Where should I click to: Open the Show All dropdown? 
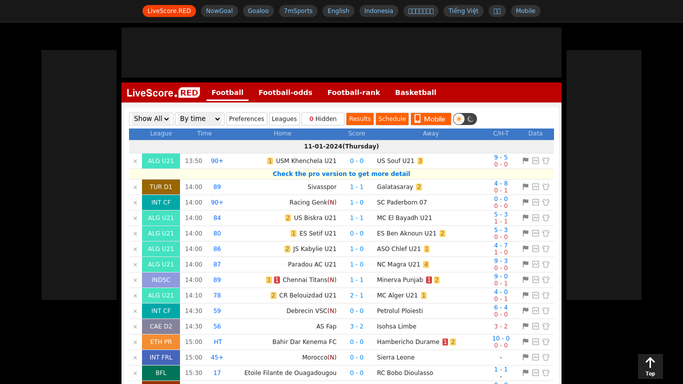(151, 119)
